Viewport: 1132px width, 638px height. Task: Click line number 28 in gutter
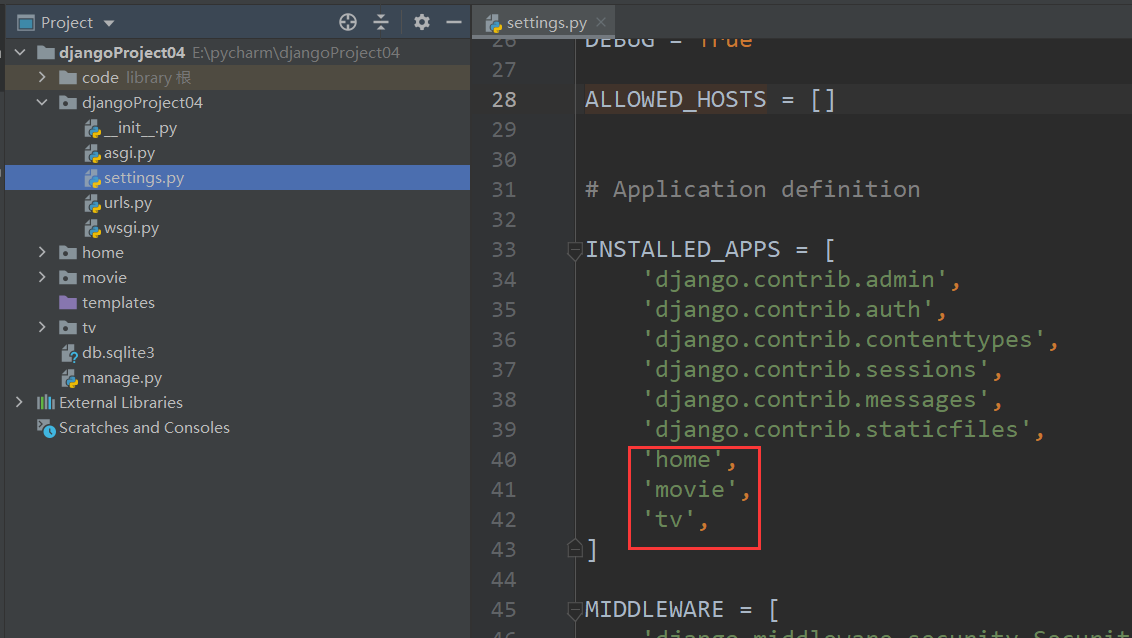point(504,100)
